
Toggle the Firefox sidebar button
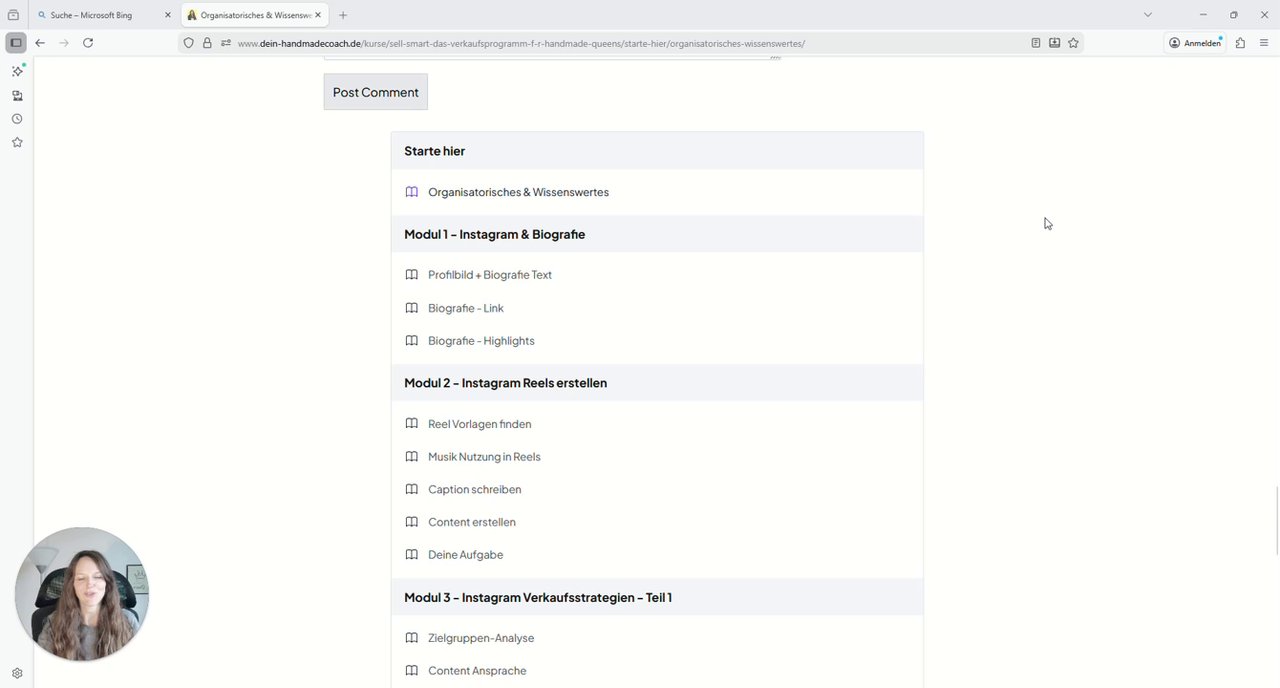click(16, 43)
